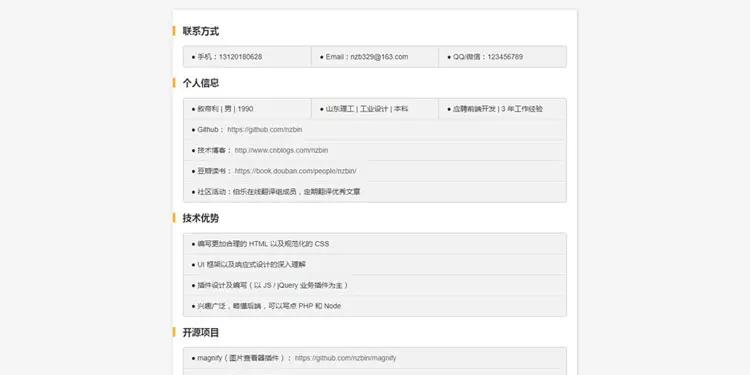Click the QQ/微信 123456789 entry
Viewport: 750px width, 375px height.
click(502, 57)
